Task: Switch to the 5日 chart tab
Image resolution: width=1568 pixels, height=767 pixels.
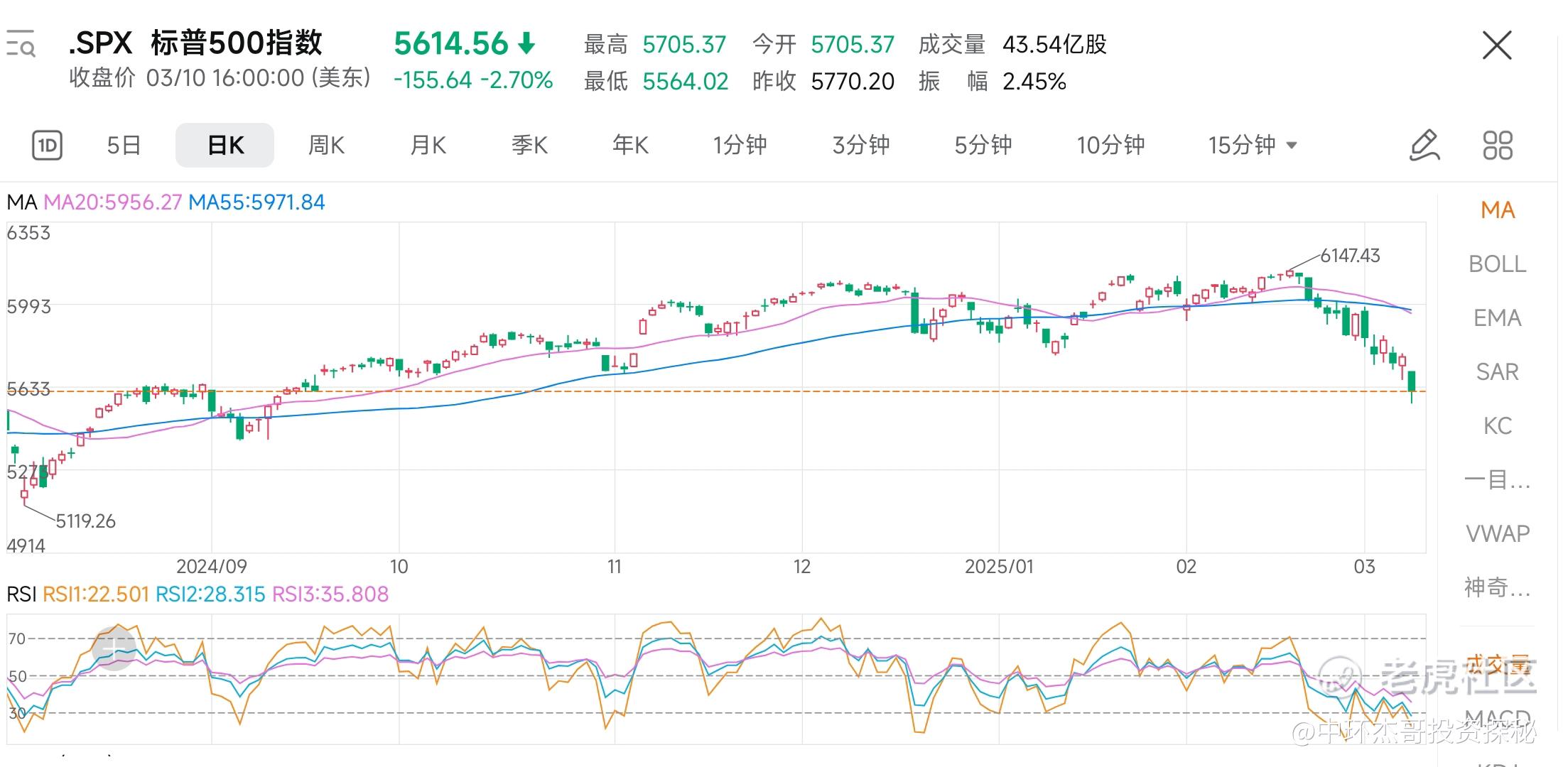Action: (124, 146)
